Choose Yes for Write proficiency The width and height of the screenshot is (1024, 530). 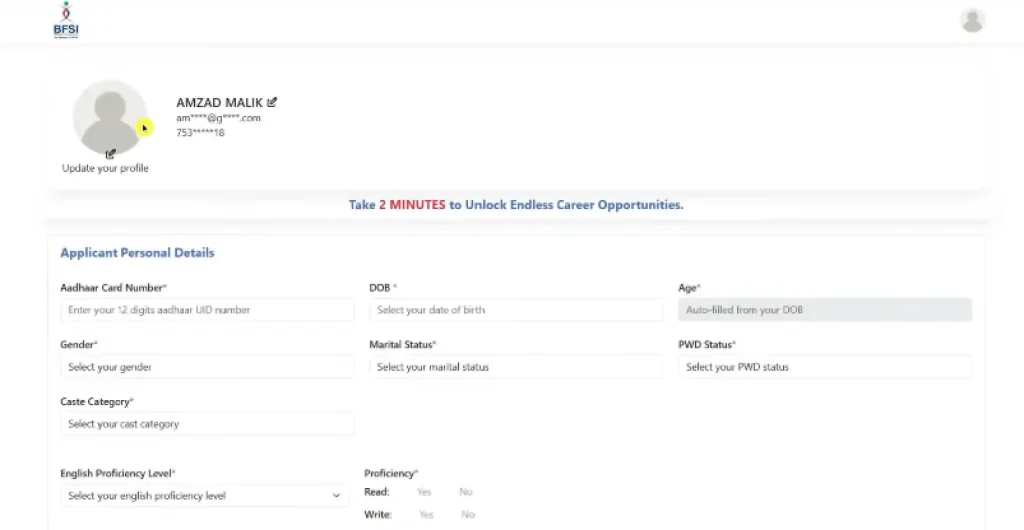coord(426,515)
